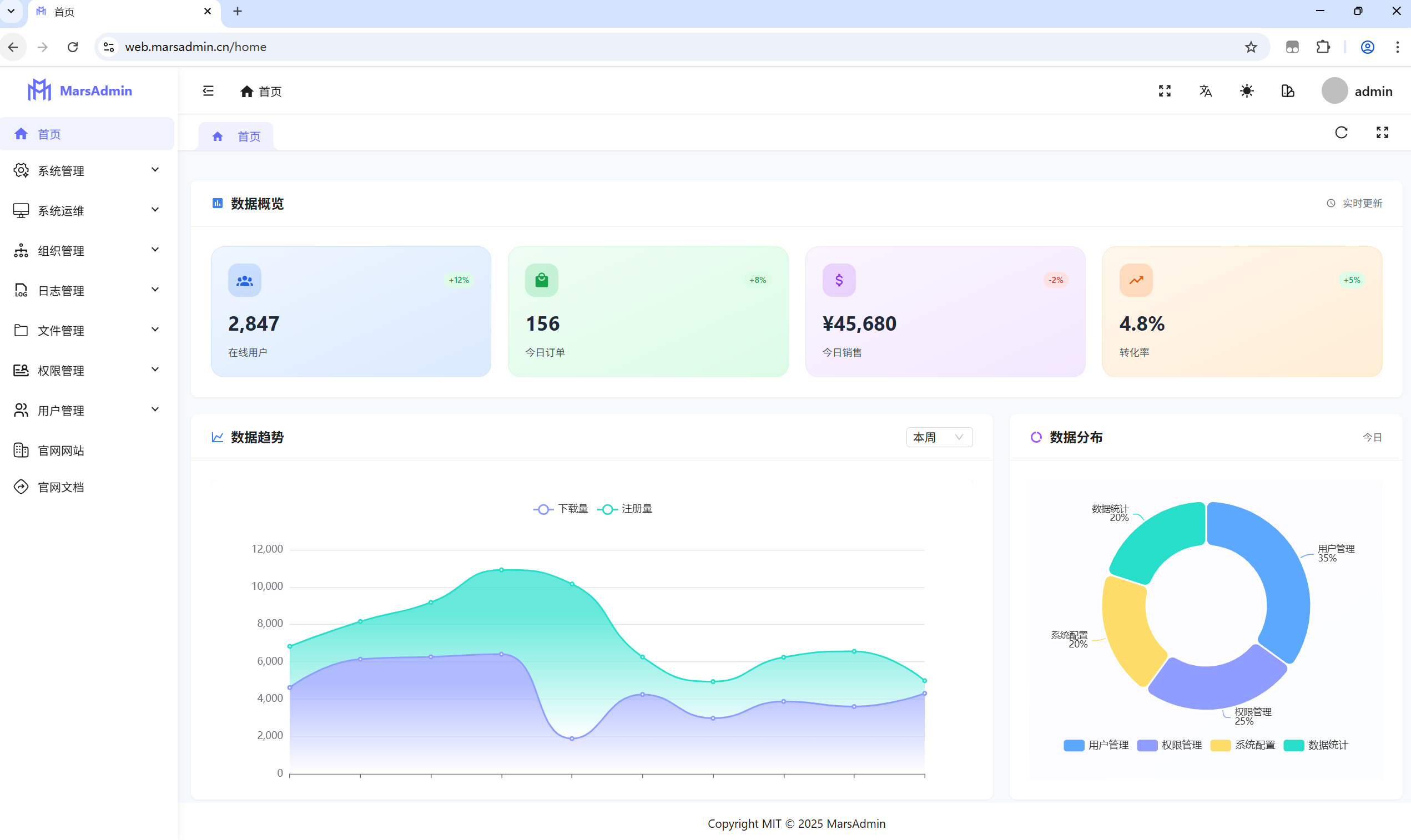Click the 用户管理 blue legend swatch

coord(1074,745)
